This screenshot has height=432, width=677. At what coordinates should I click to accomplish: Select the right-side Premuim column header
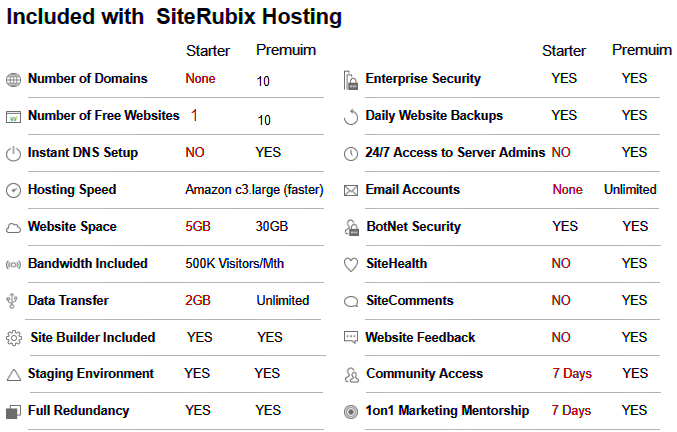point(642,50)
